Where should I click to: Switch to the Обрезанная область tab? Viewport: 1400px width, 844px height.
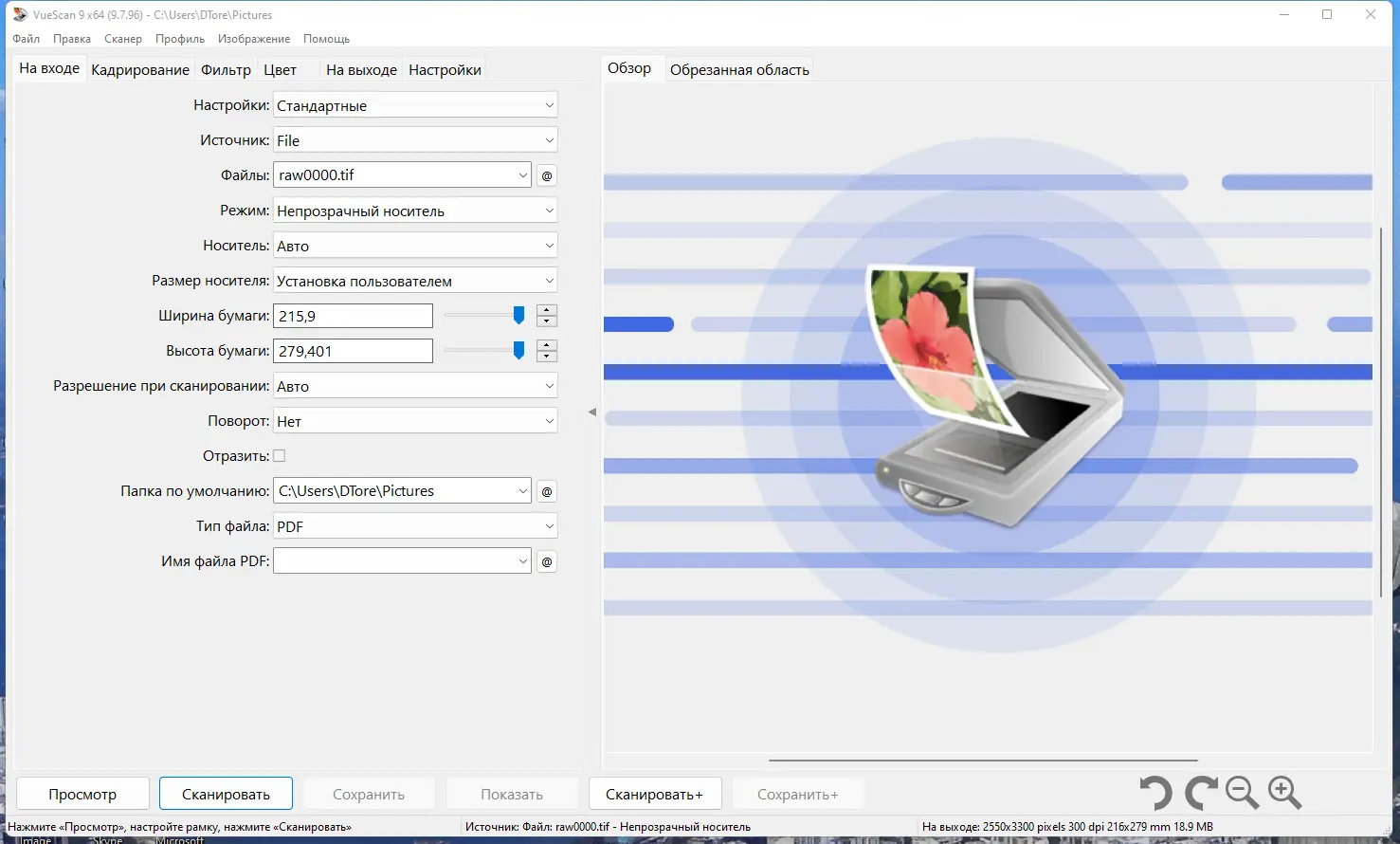[x=739, y=68]
